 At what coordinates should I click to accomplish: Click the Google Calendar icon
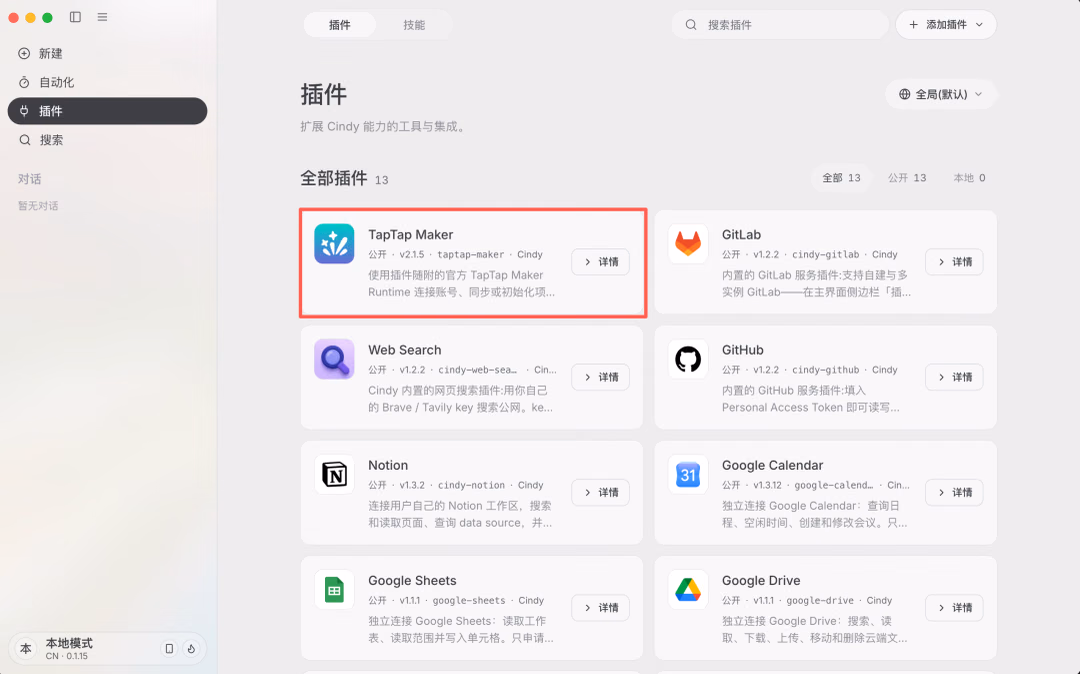tap(687, 474)
